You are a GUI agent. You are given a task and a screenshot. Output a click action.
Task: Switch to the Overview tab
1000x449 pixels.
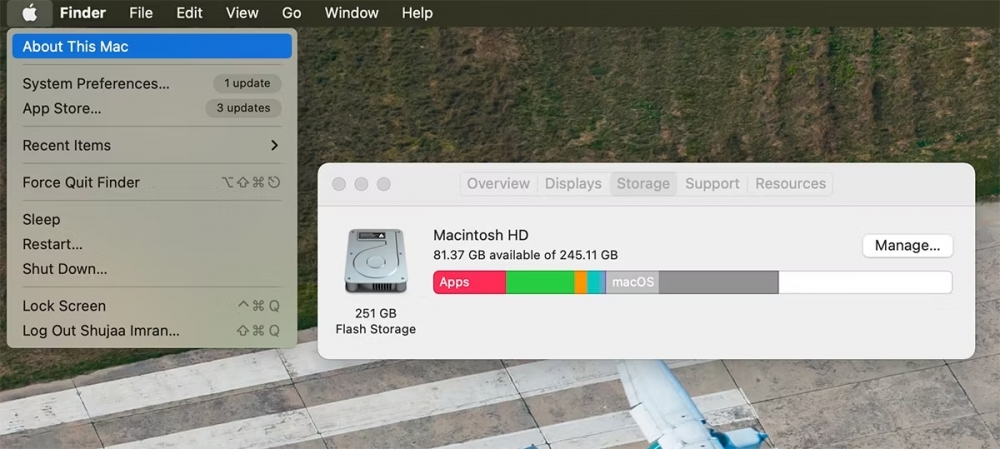(x=498, y=184)
